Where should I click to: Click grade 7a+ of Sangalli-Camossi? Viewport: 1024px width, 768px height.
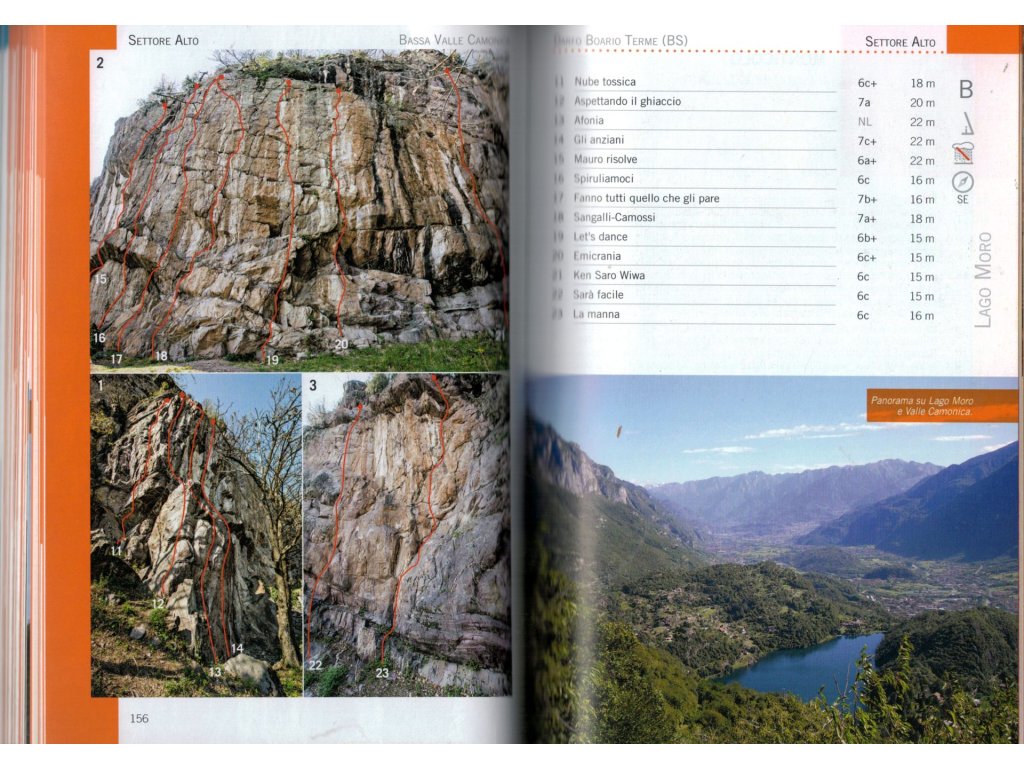tap(867, 219)
